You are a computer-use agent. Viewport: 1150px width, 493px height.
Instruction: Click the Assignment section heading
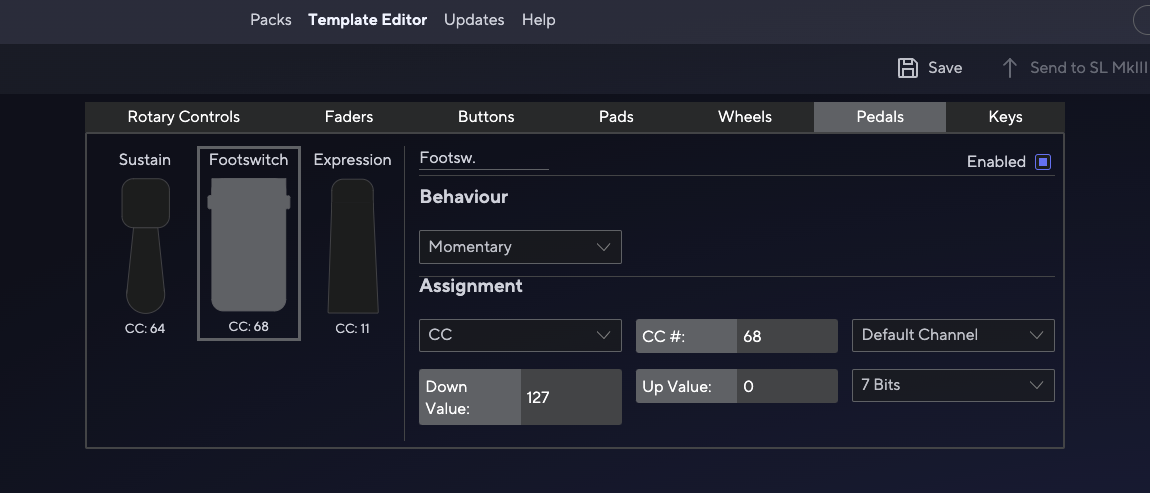point(471,286)
